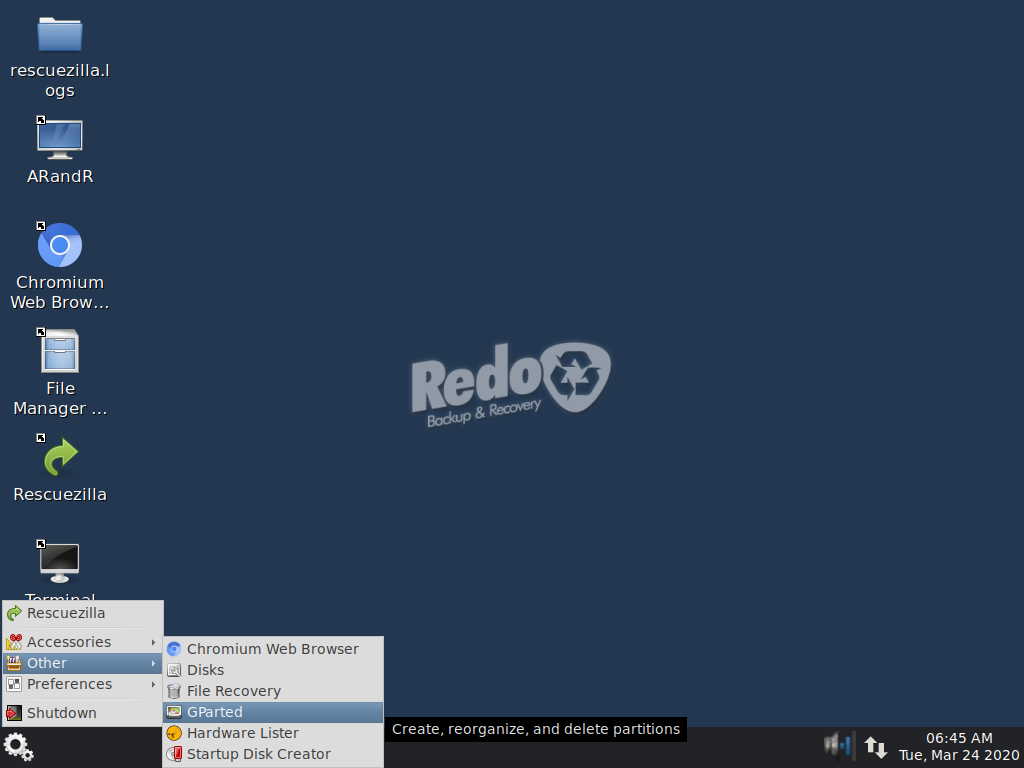The width and height of the screenshot is (1024, 768).
Task: Open the File Manager desktop icon
Action: 60,352
